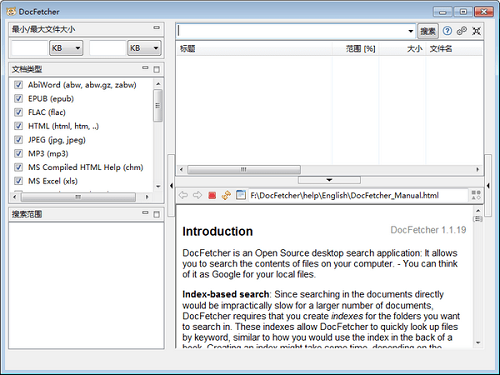
Task: Expand the search history dropdown arrow
Action: [411, 31]
